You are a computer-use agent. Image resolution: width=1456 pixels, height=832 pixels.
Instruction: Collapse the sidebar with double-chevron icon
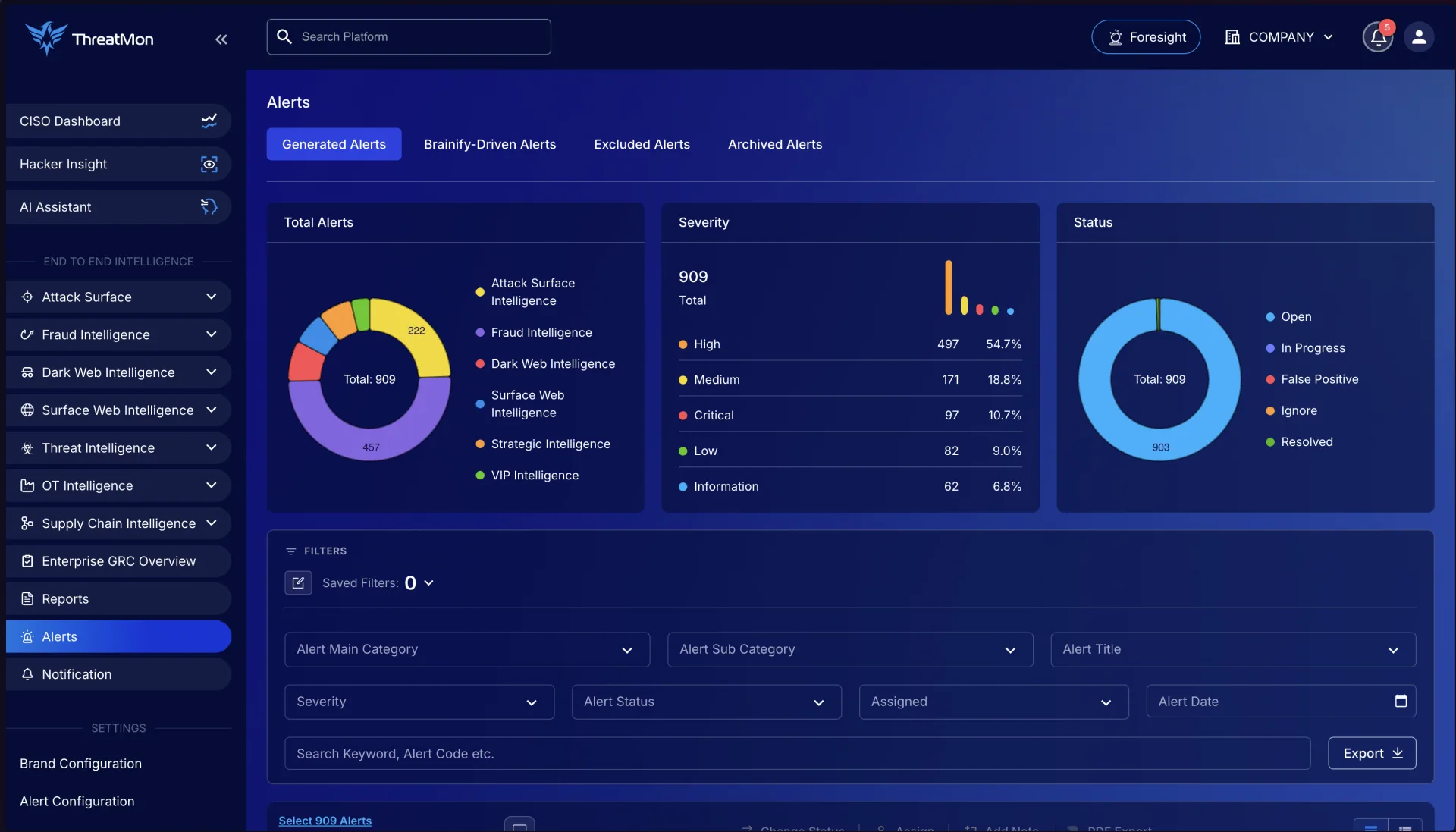pyautogui.click(x=221, y=39)
